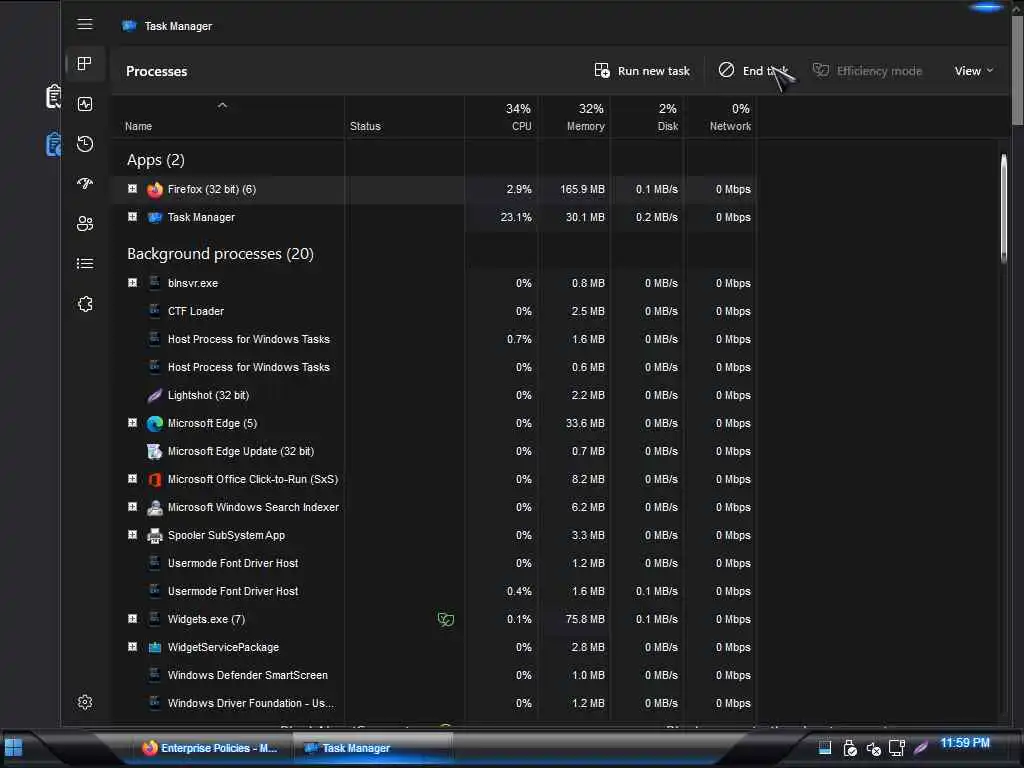
Task: Expand Microsoft Windows Search Indexer row
Action: (133, 507)
